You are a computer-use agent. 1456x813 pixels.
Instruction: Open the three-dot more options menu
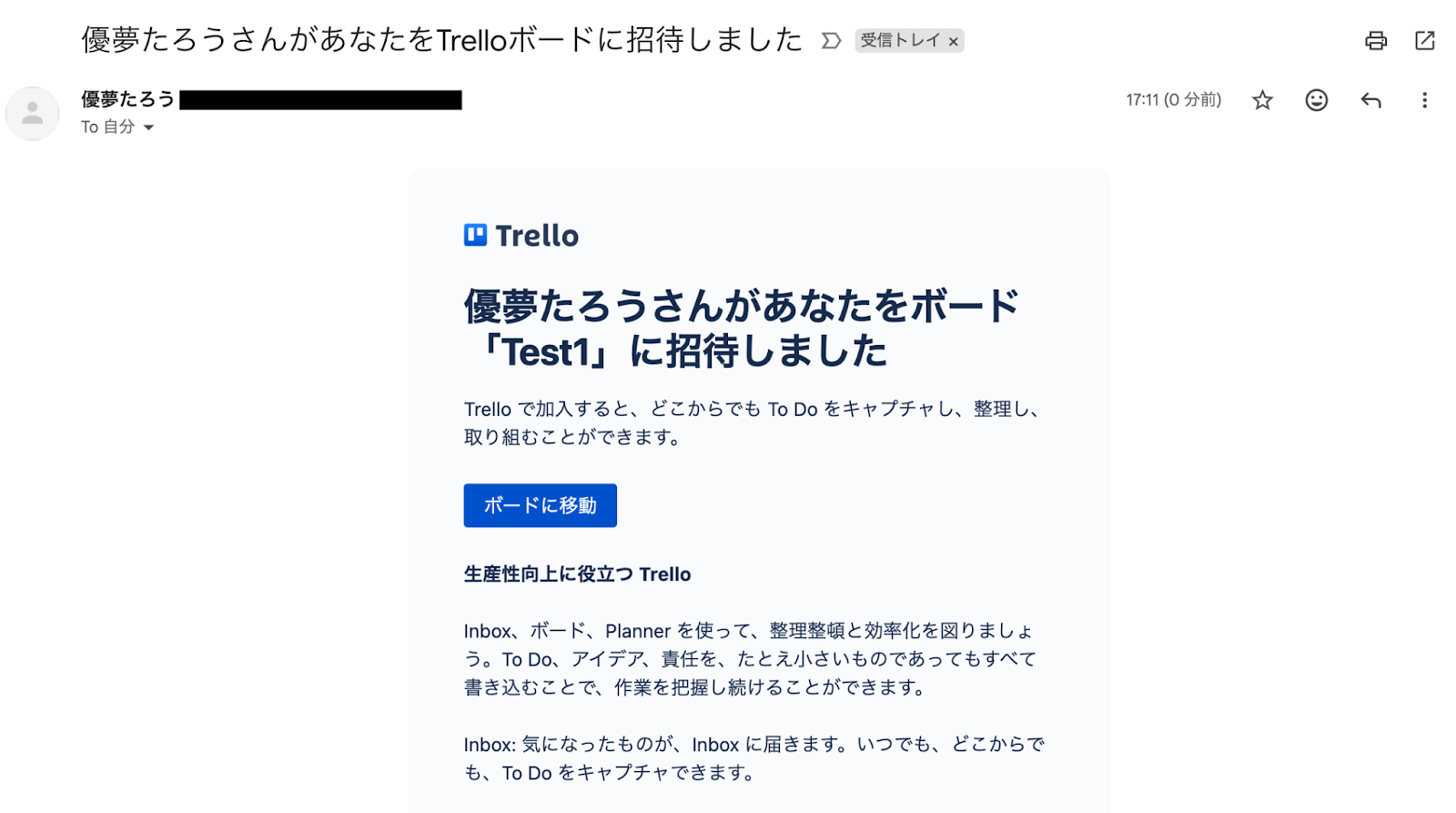(x=1424, y=100)
